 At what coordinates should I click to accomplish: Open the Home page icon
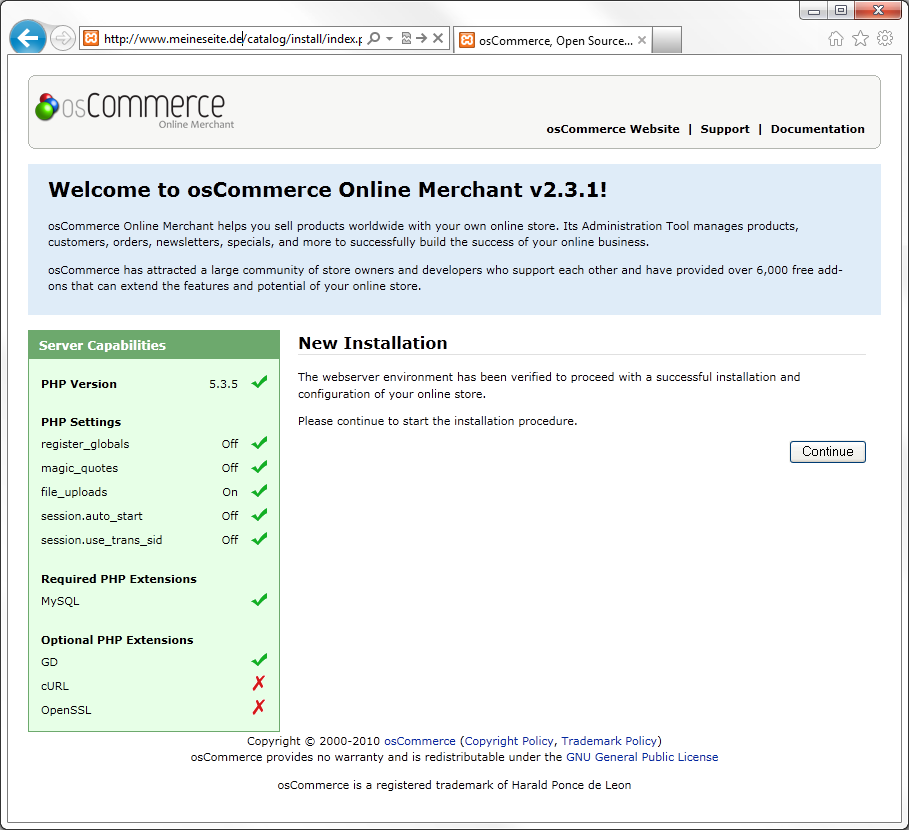coord(836,39)
